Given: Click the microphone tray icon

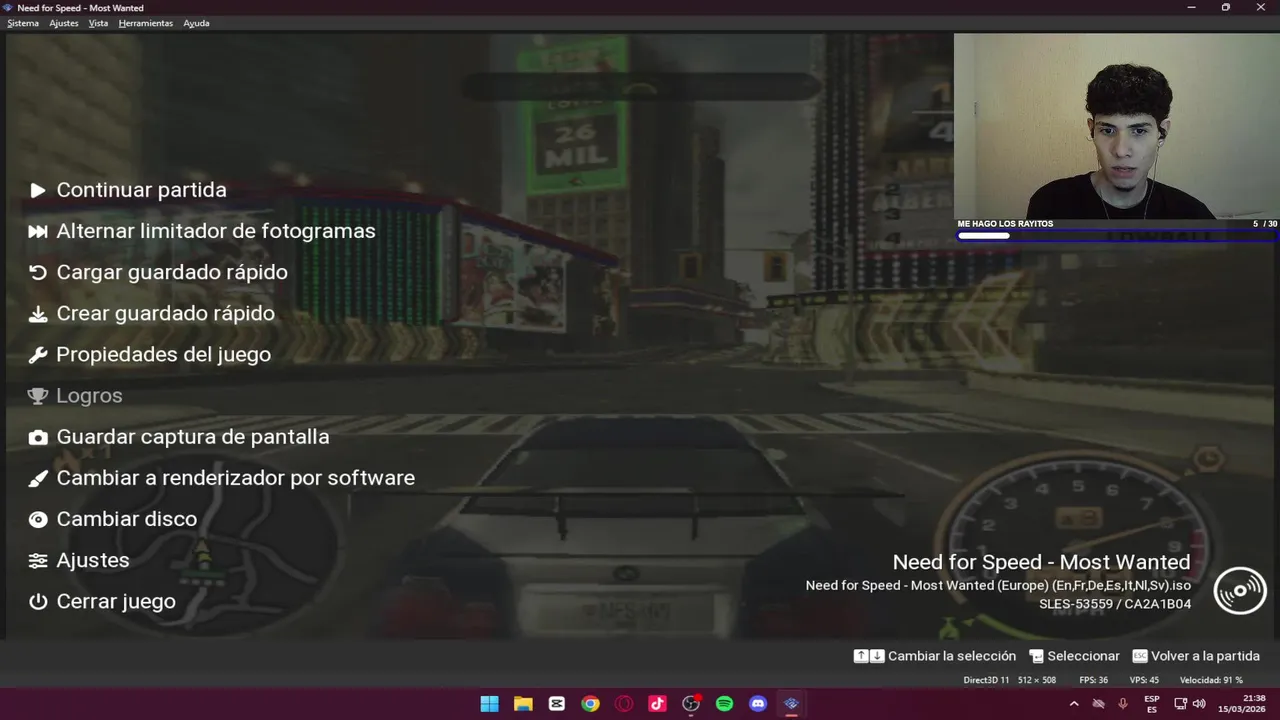Looking at the screenshot, I should 1123,704.
